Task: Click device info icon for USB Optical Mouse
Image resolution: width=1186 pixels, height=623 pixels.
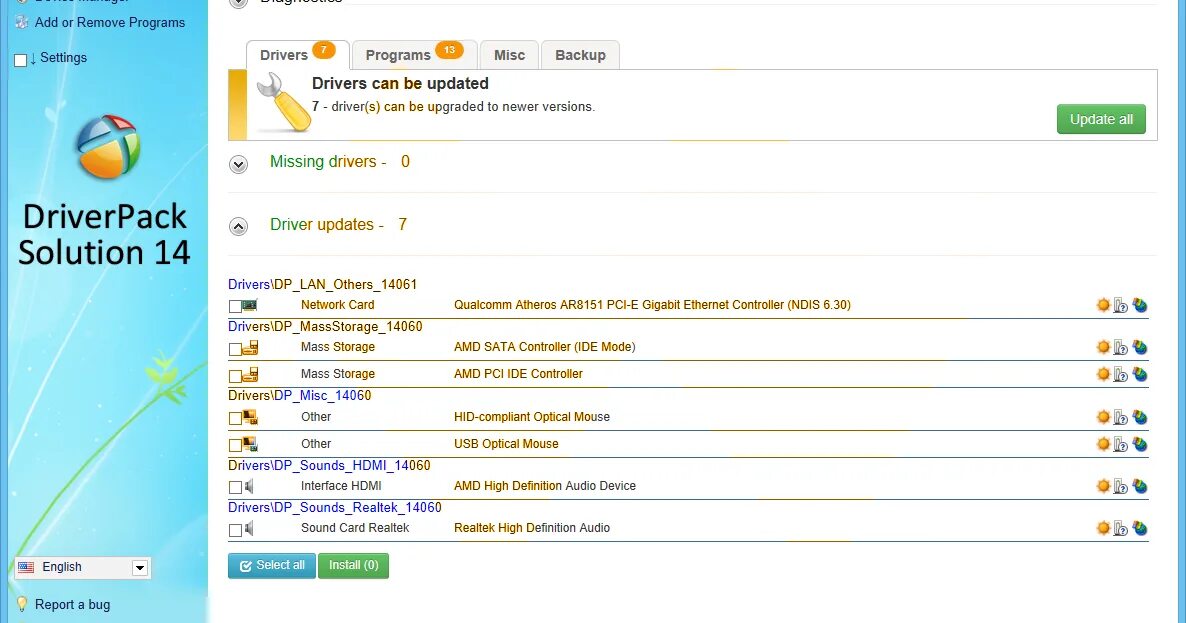Action: click(x=1121, y=445)
